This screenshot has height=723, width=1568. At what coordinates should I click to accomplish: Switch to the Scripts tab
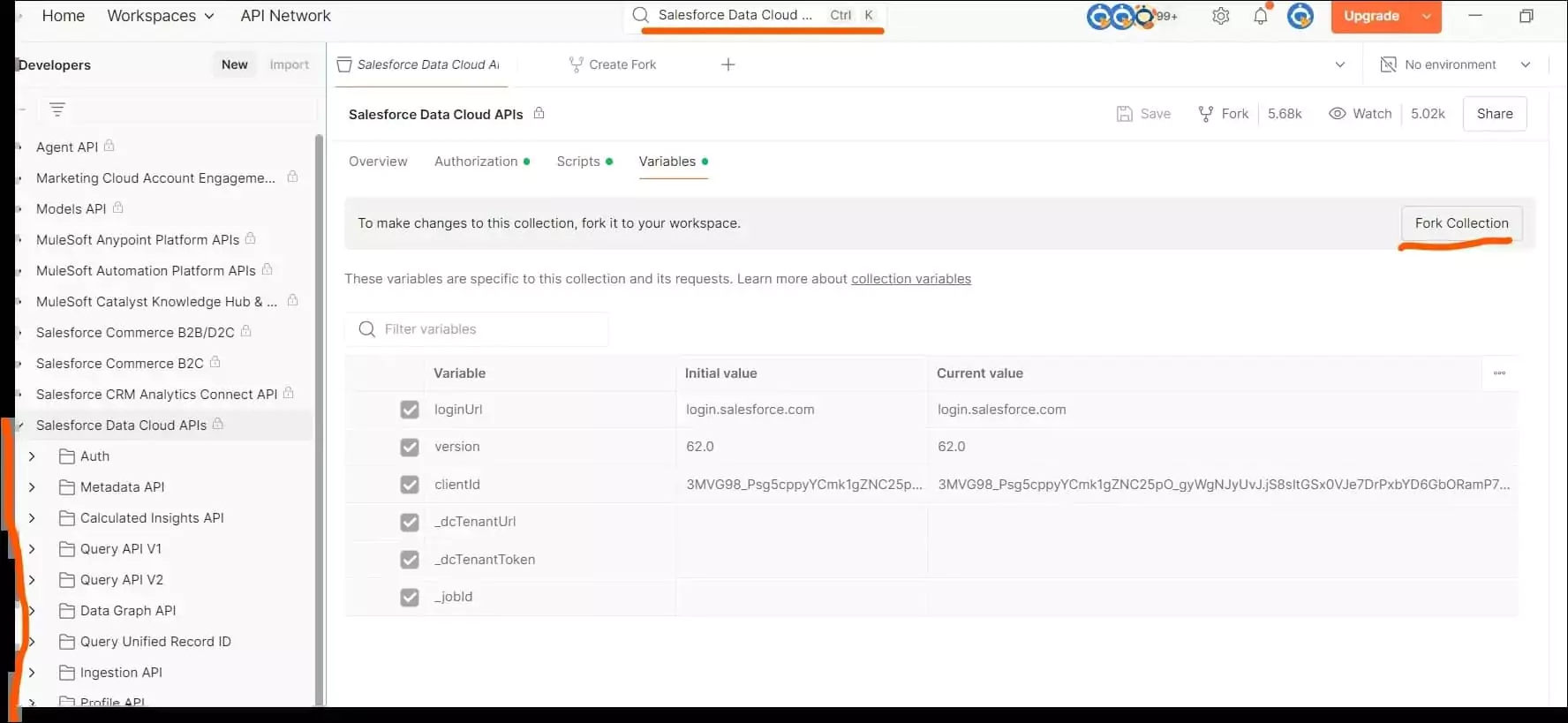click(x=584, y=162)
